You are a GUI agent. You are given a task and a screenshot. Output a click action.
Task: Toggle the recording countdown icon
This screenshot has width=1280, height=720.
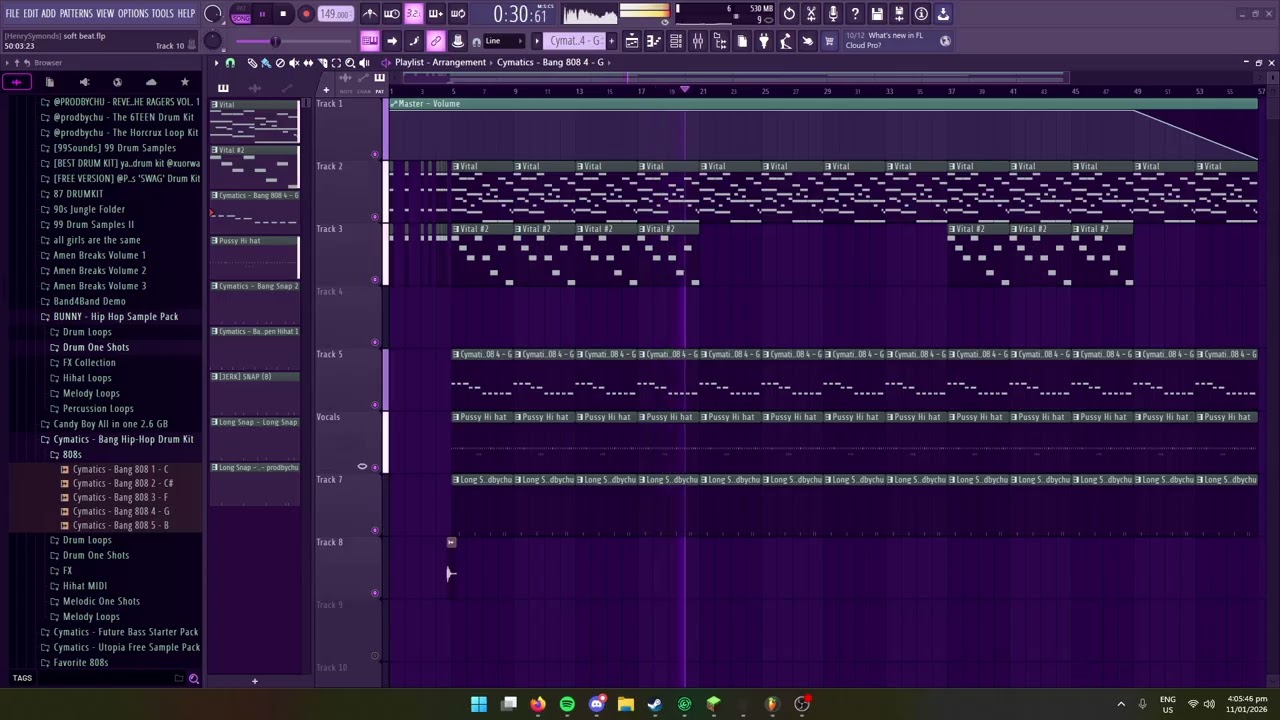point(414,14)
